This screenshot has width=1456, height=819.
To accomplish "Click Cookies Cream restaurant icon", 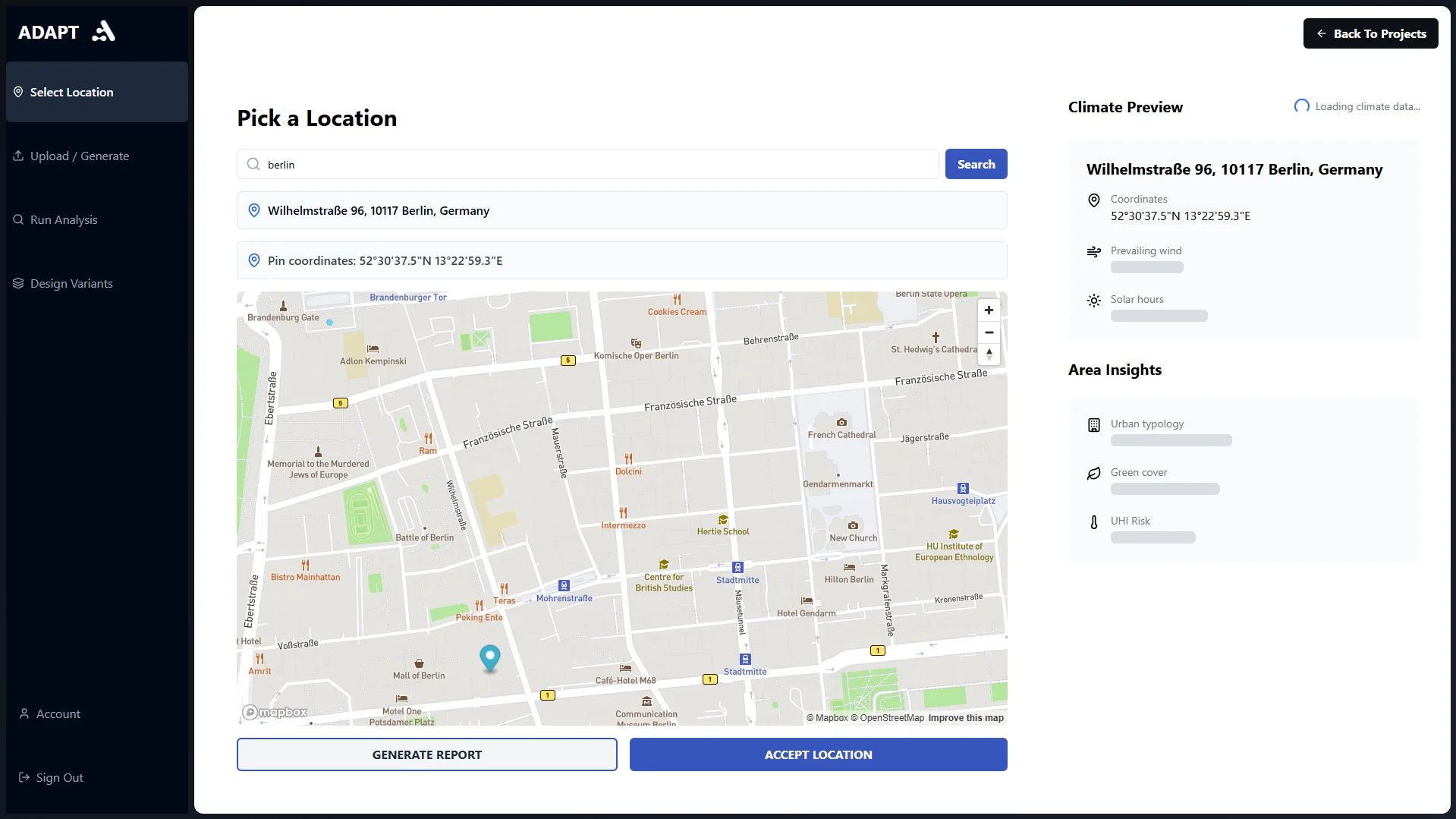I will (x=677, y=300).
